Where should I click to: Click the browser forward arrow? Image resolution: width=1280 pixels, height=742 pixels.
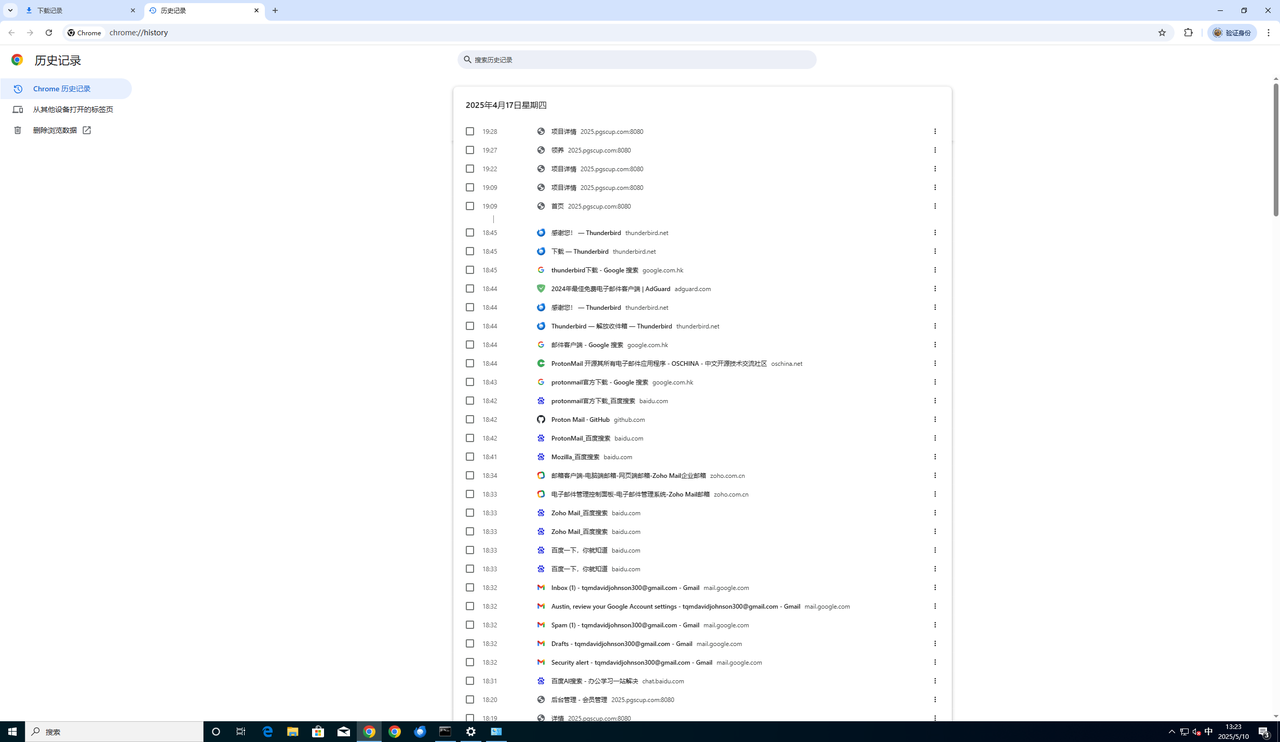pos(30,32)
